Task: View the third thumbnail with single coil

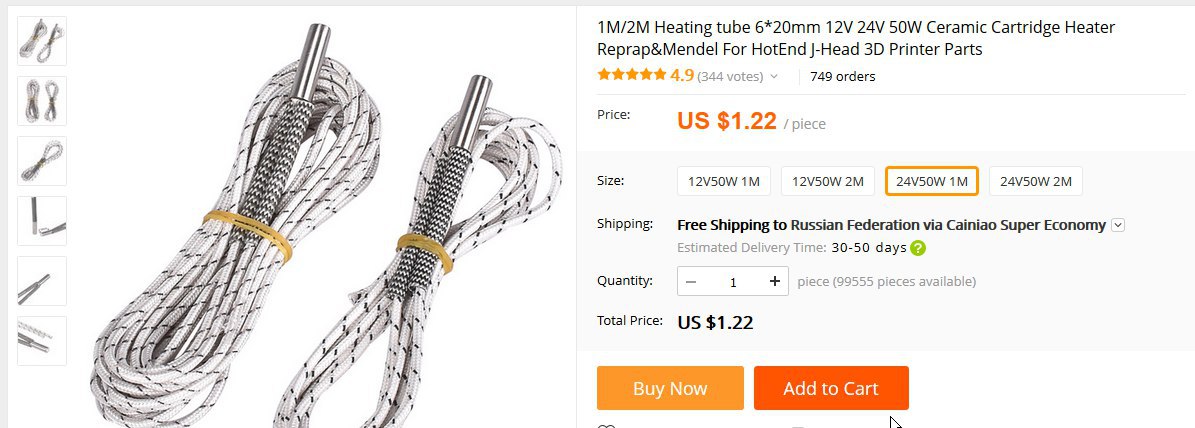Action: [42, 161]
